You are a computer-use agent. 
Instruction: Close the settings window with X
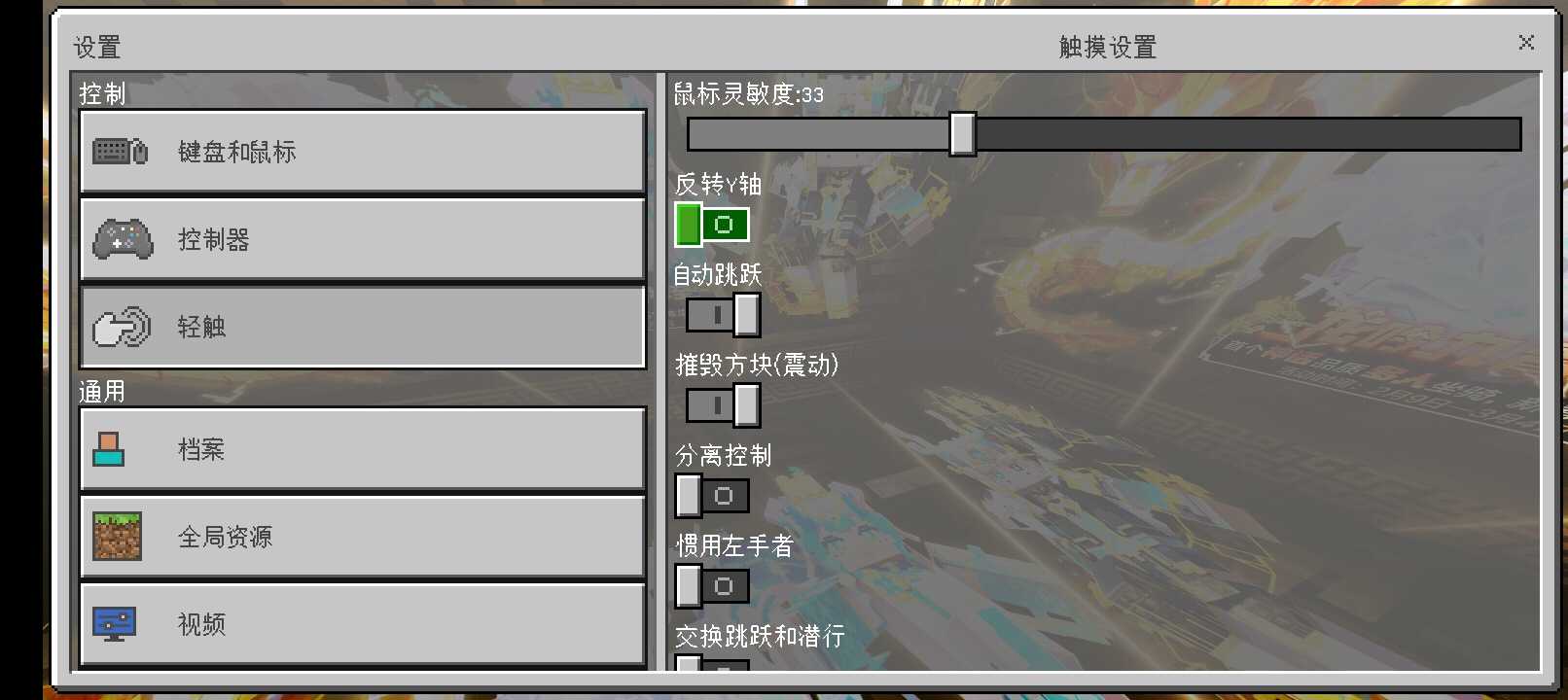pyautogui.click(x=1526, y=42)
